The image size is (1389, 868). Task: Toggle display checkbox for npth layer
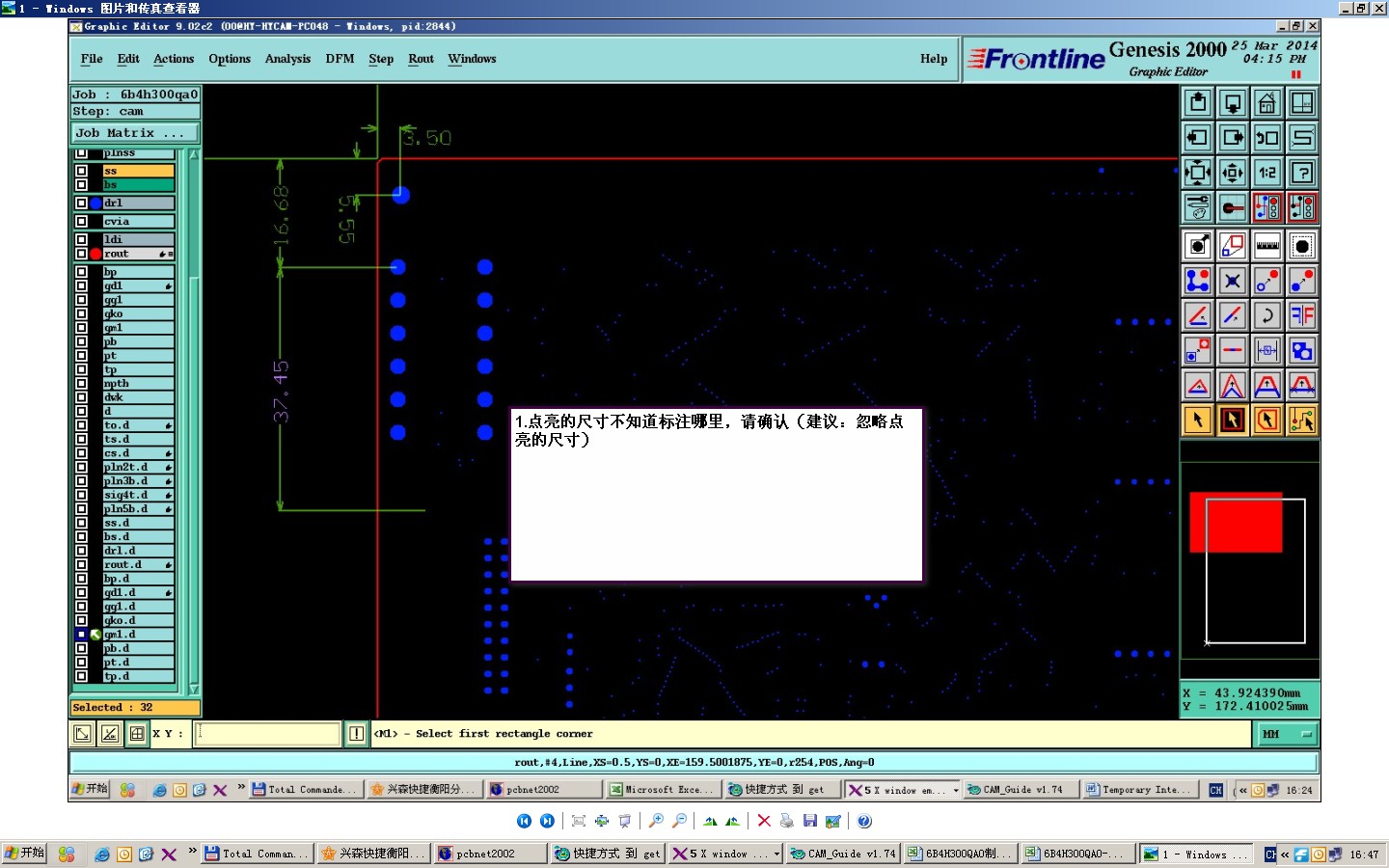pos(81,383)
